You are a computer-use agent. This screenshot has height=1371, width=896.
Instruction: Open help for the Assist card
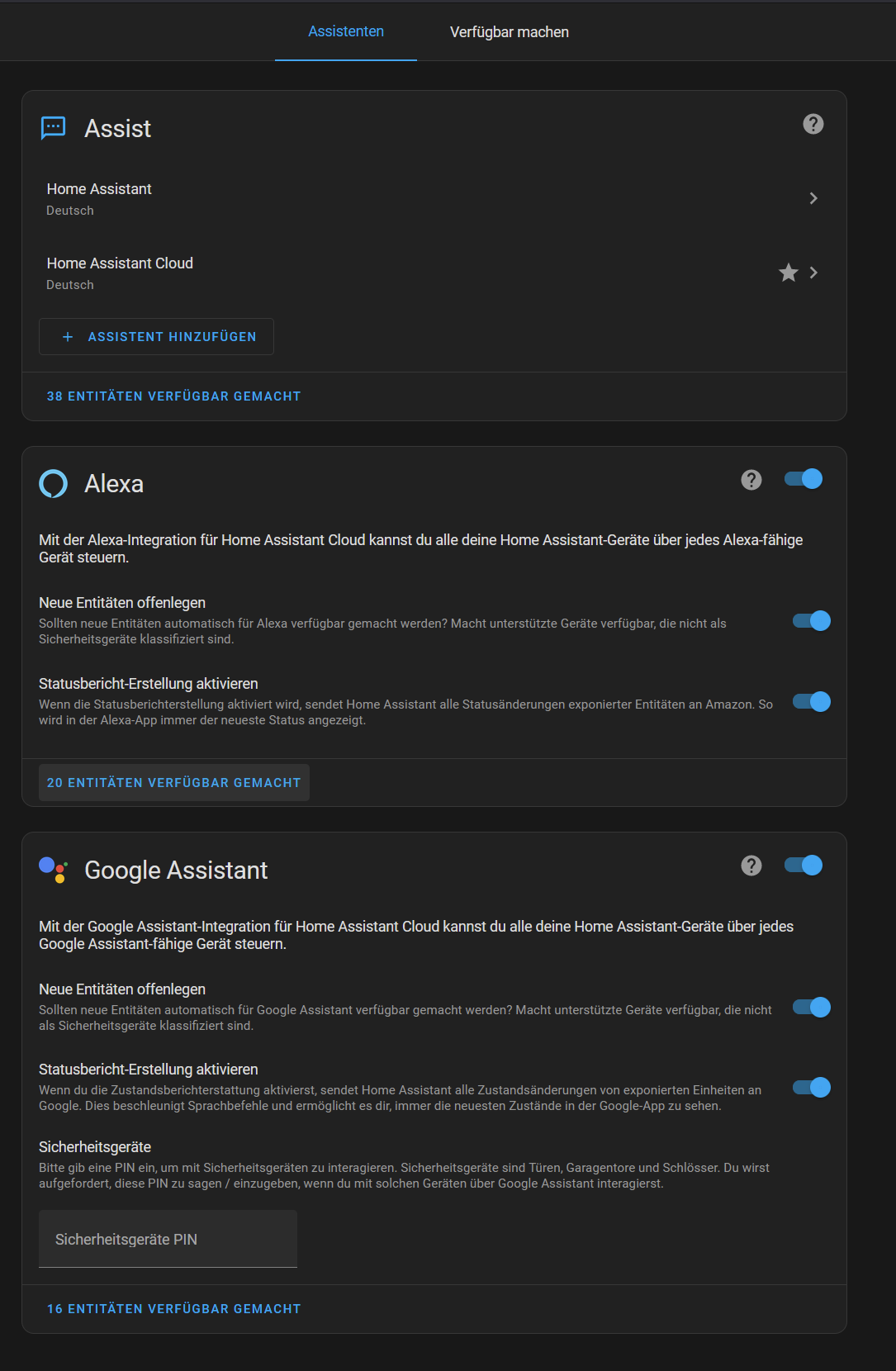point(813,124)
